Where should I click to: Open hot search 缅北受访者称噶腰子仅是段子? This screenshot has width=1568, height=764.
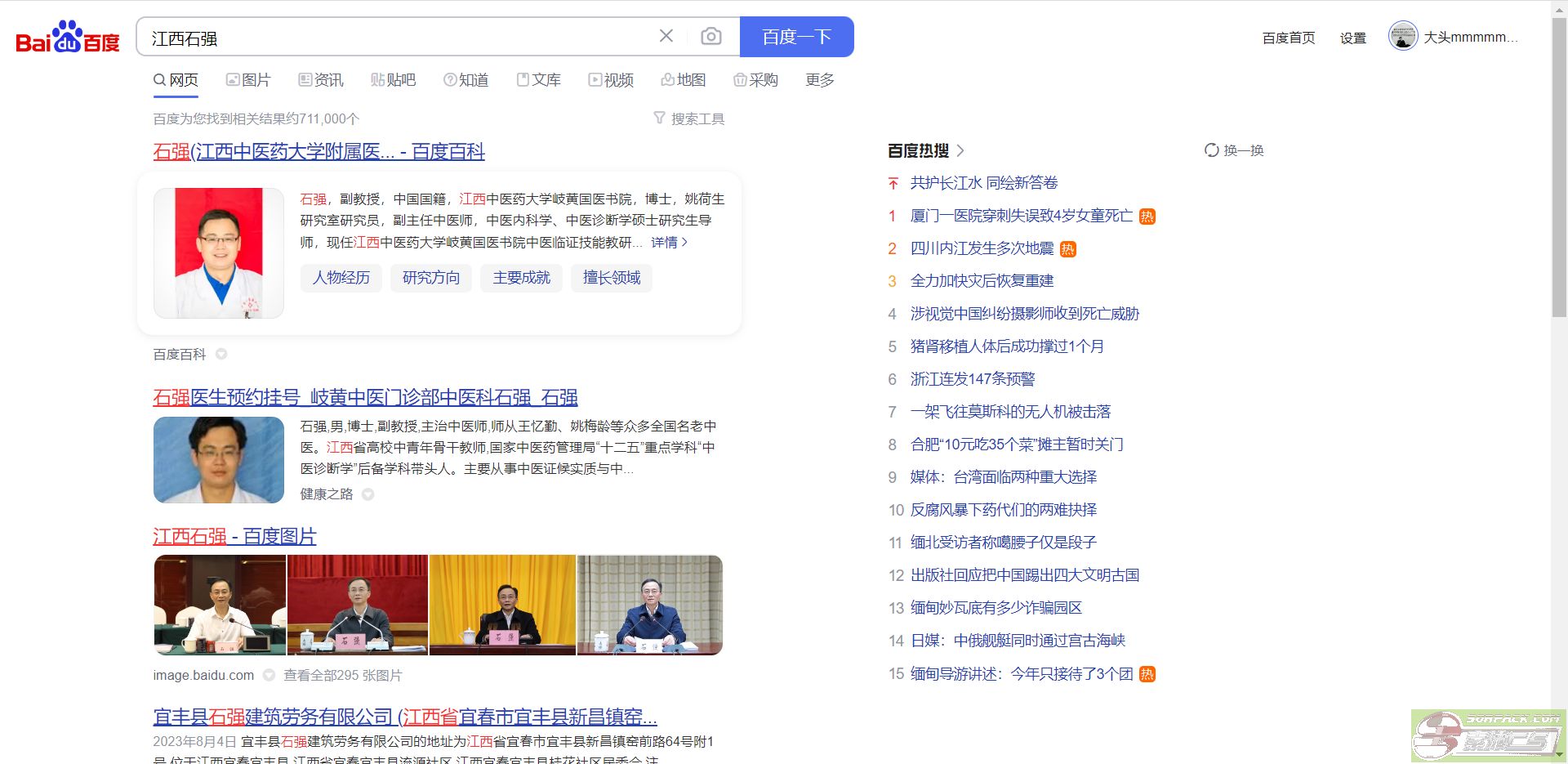[x=1004, y=543]
